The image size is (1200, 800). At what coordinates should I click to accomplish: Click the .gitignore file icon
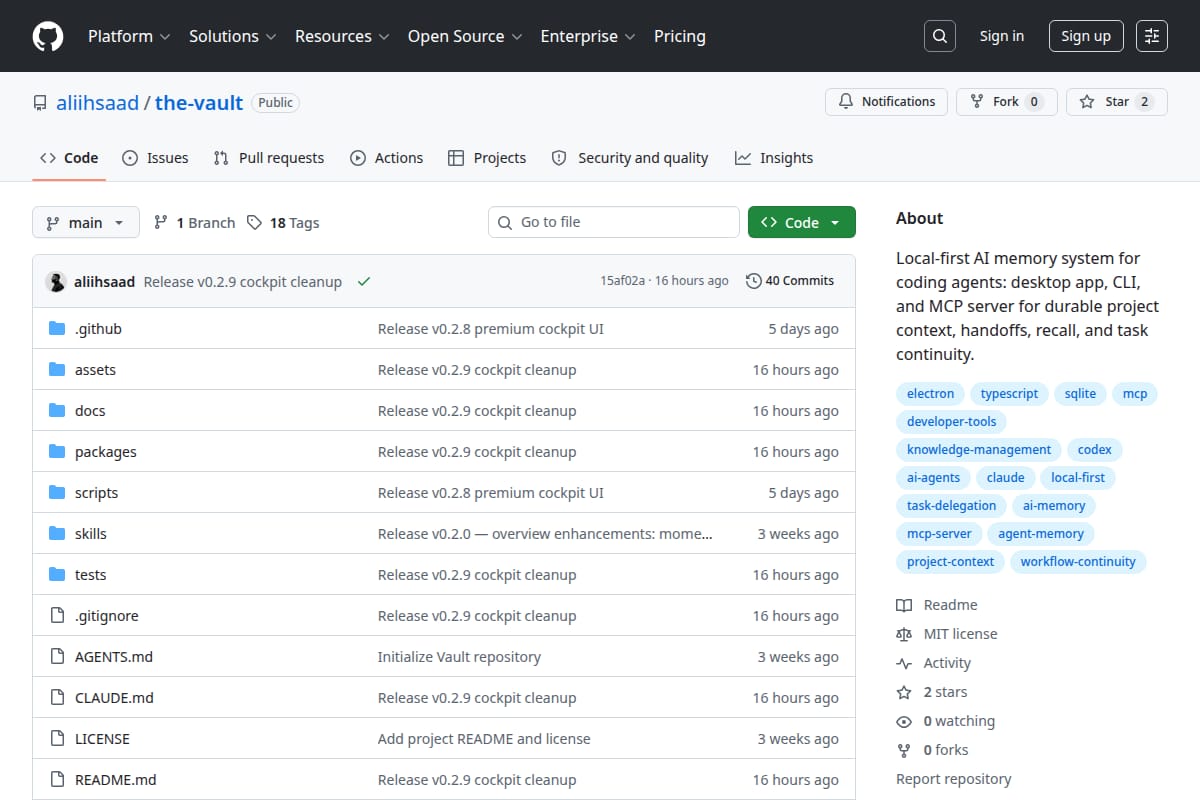57,616
